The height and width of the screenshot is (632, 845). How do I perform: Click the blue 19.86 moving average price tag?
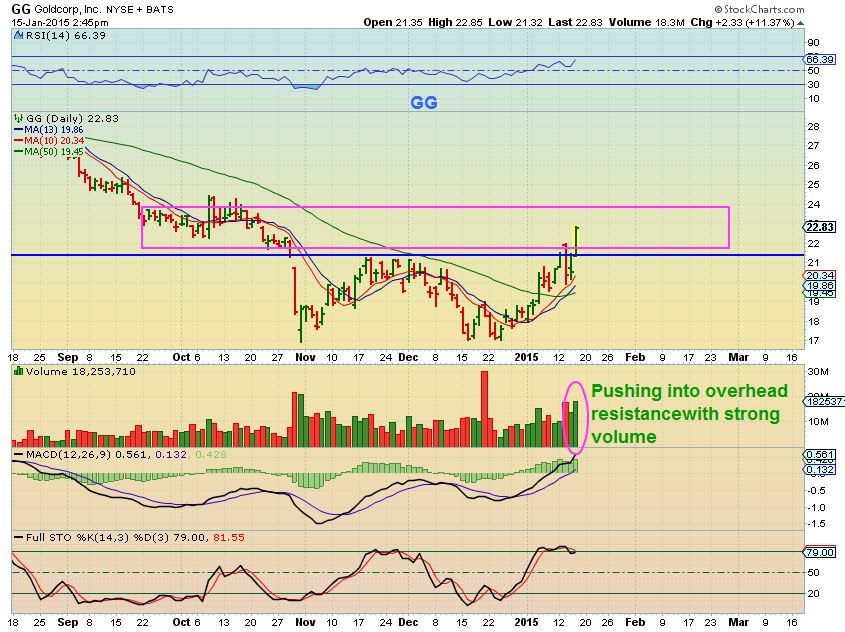[x=820, y=286]
